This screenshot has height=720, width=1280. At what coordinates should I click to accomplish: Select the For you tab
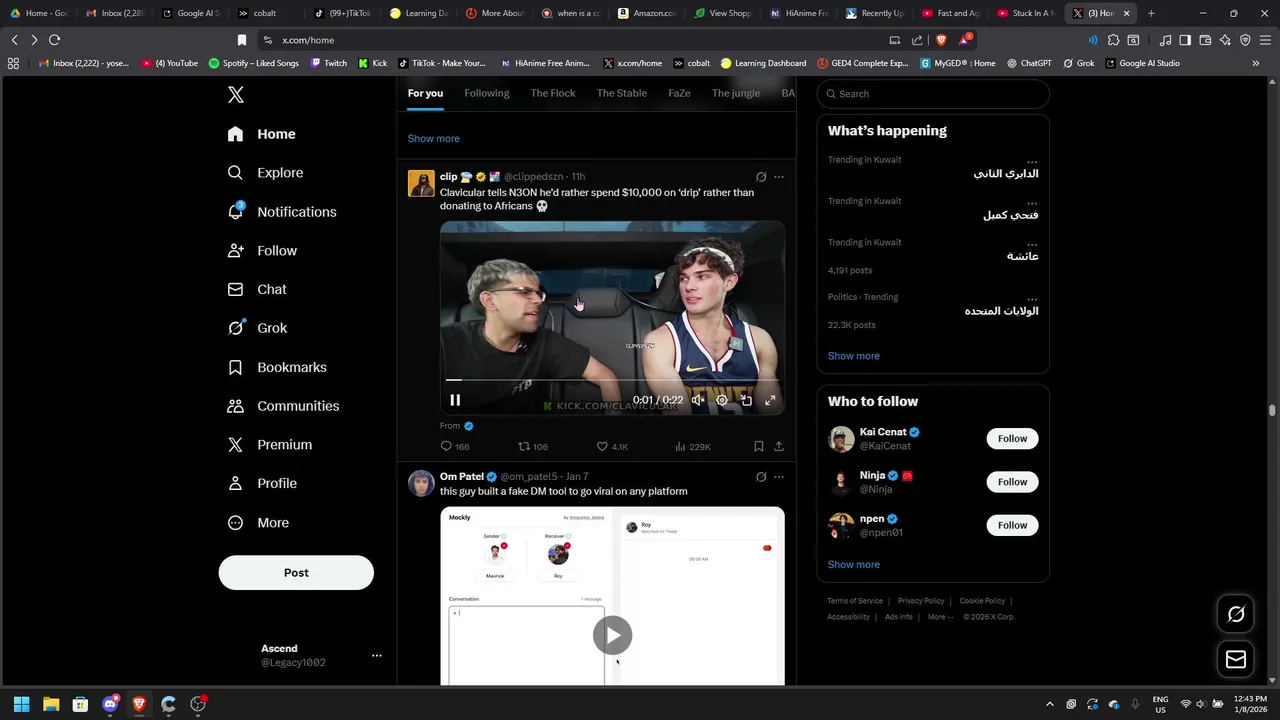click(425, 93)
